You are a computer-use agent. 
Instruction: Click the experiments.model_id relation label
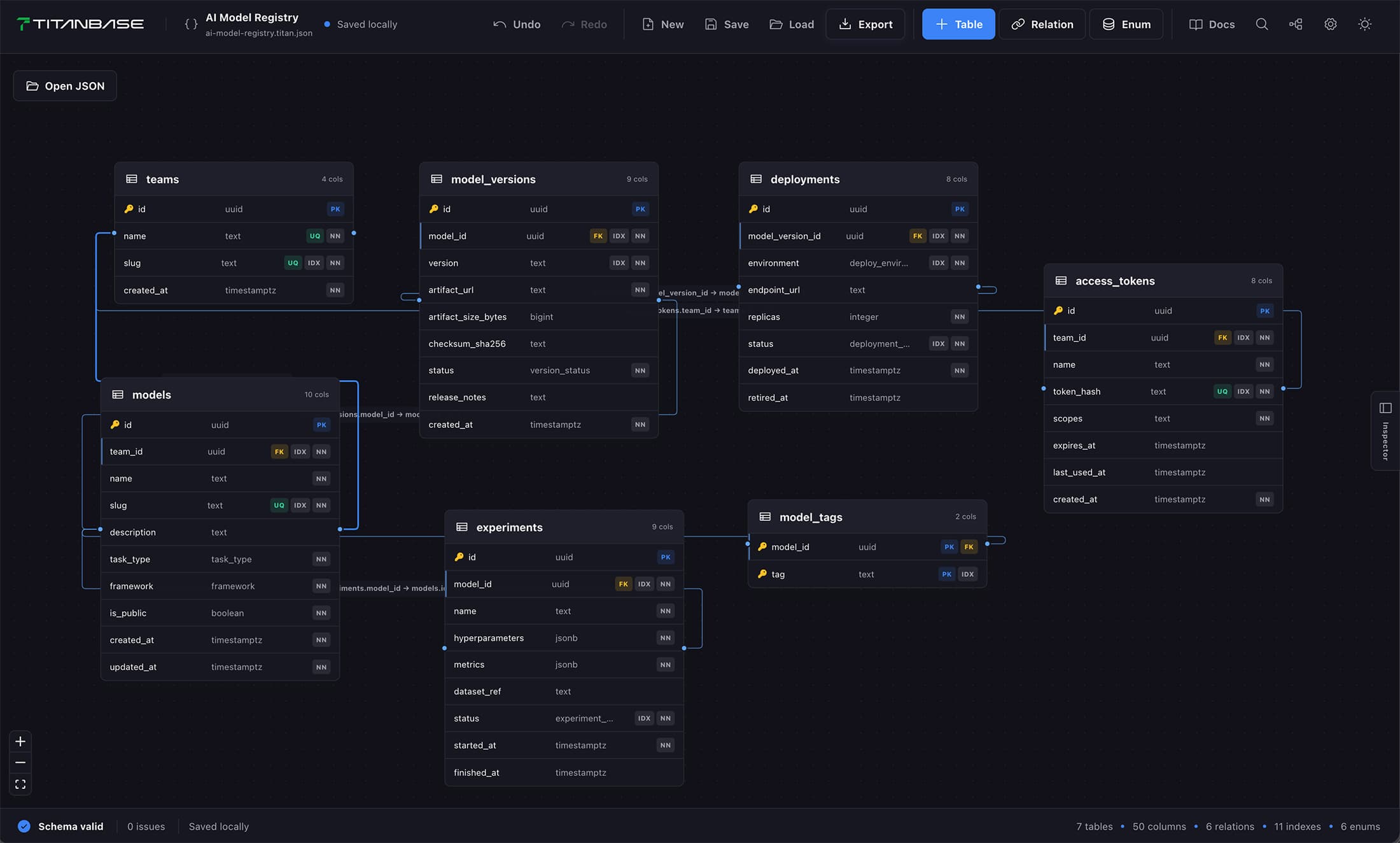[x=392, y=588]
